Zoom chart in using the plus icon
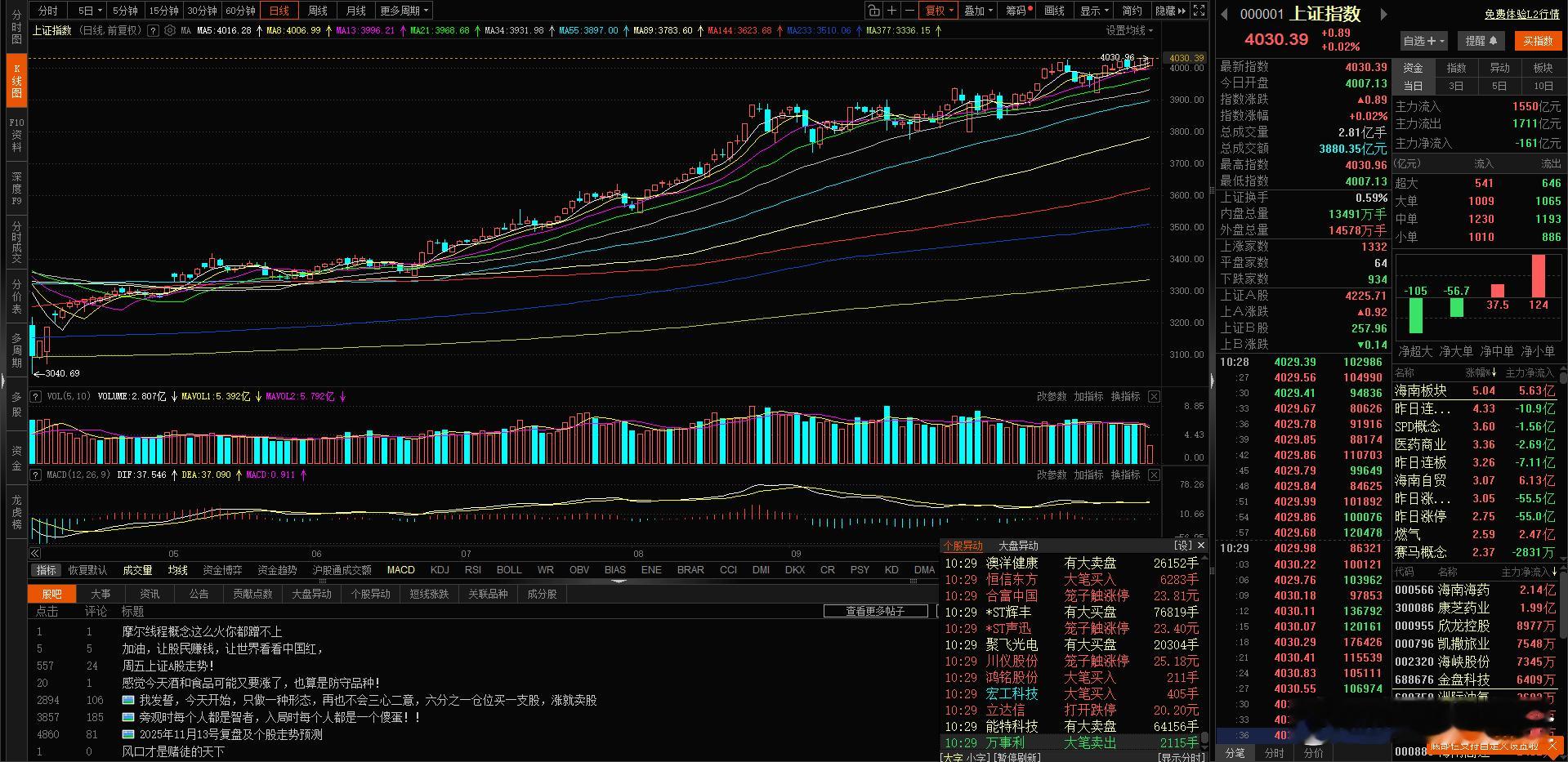The width and height of the screenshot is (1568, 762). 893,10
